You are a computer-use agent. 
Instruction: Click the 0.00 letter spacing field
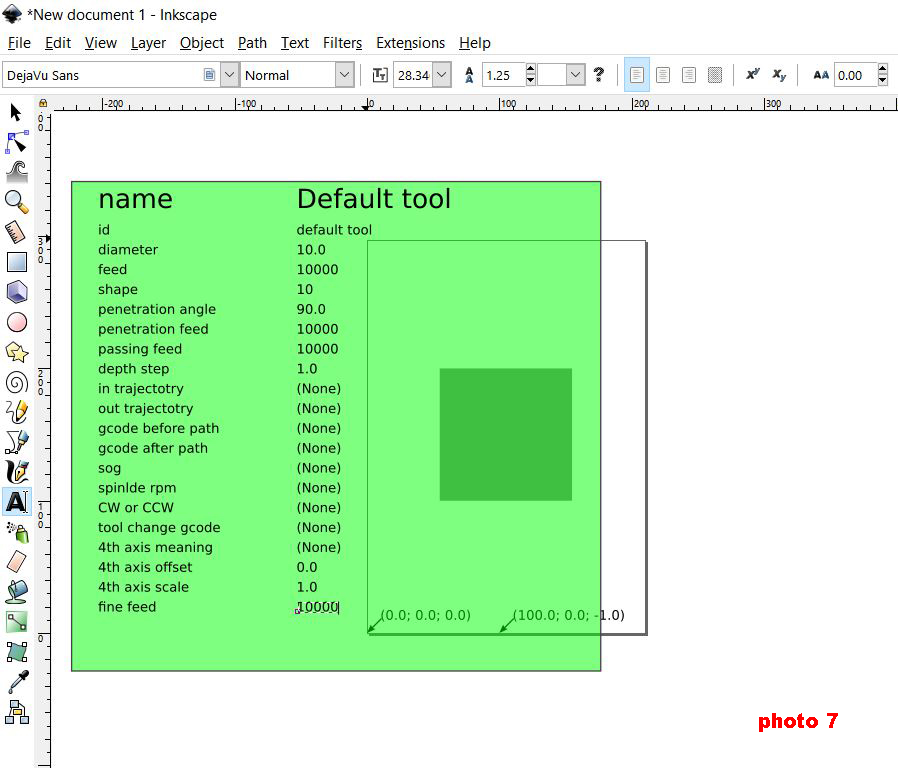[x=856, y=75]
